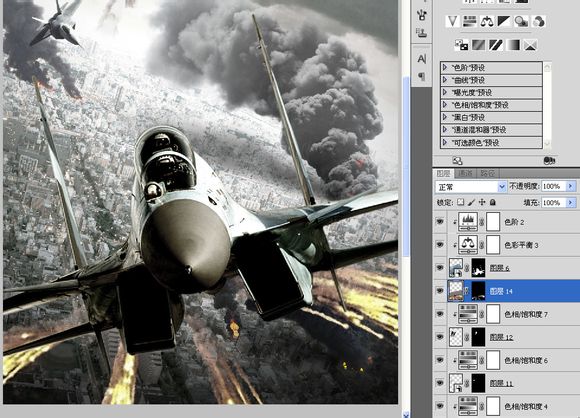The height and width of the screenshot is (418, 580).
Task: Click the Color Balance scales adjustment icon
Action: coord(487,21)
